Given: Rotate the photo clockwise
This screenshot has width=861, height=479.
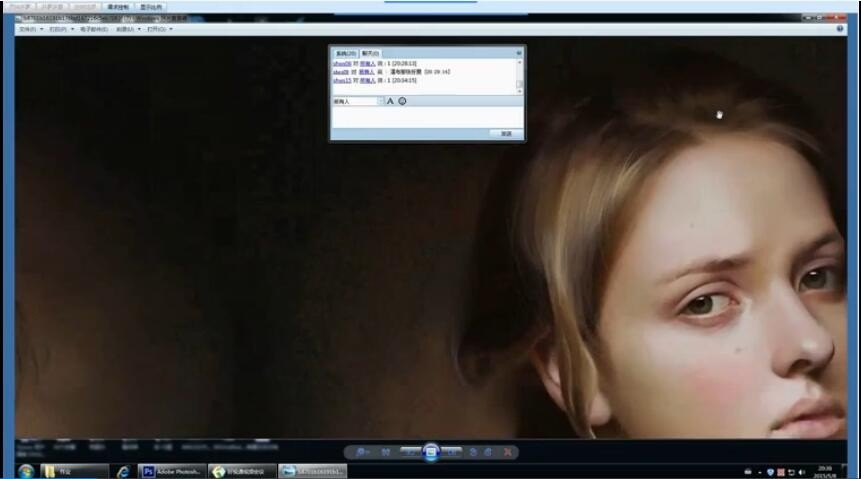Looking at the screenshot, I should point(488,452).
